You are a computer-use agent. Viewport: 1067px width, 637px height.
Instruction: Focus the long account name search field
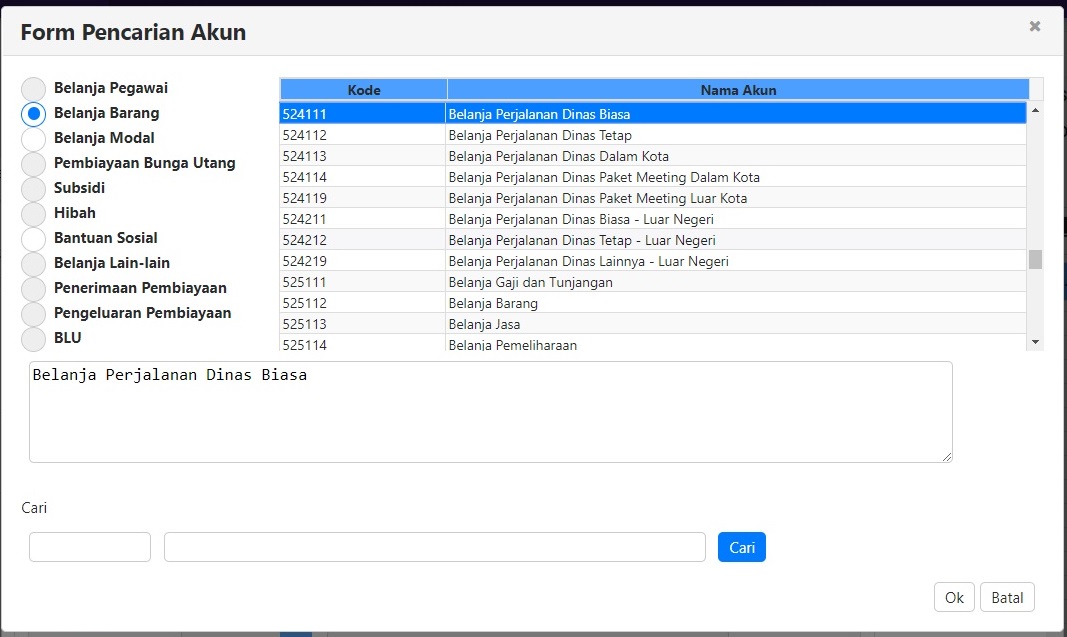(x=435, y=547)
